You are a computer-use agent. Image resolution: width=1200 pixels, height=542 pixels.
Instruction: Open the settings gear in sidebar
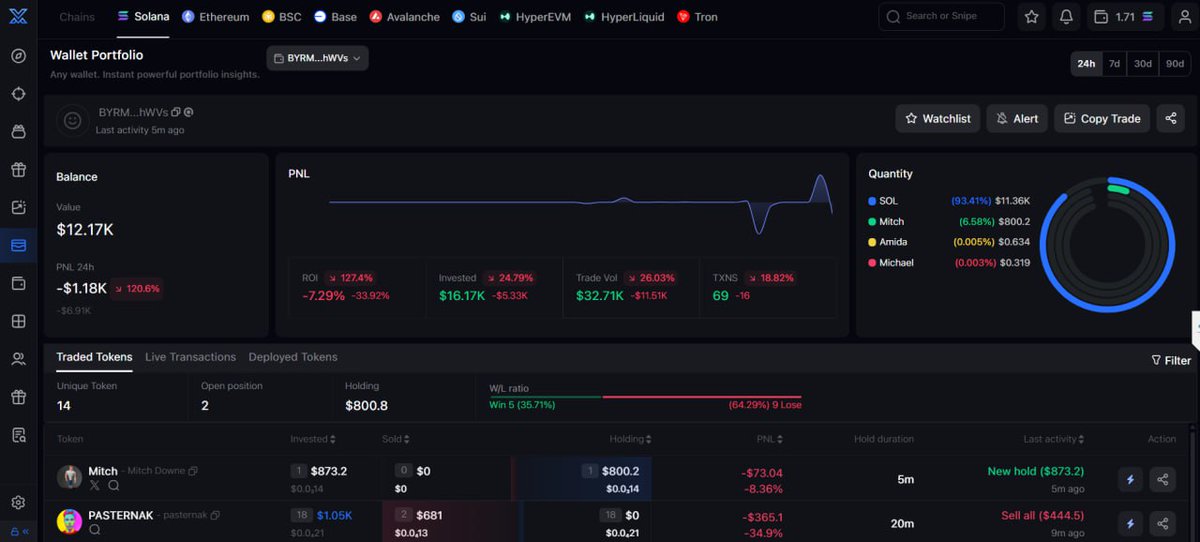(18, 502)
